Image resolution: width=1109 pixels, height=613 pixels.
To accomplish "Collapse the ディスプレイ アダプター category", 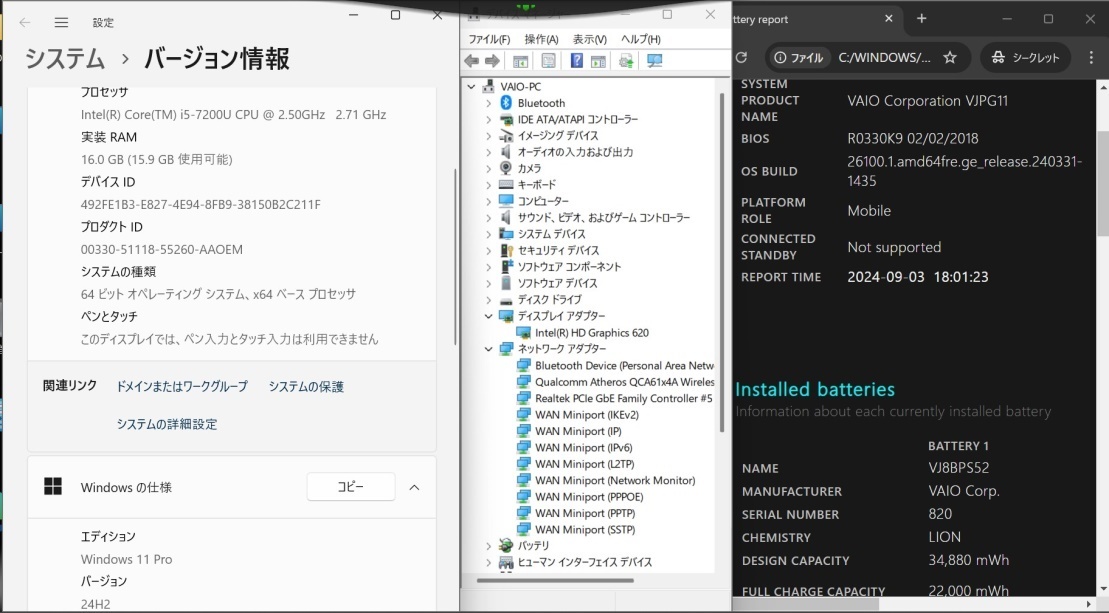I will 489,316.
